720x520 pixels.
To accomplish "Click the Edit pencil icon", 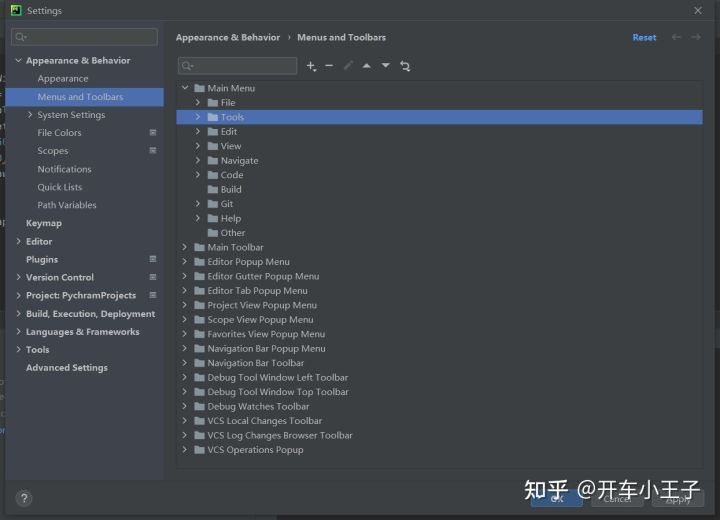I will coord(348,66).
